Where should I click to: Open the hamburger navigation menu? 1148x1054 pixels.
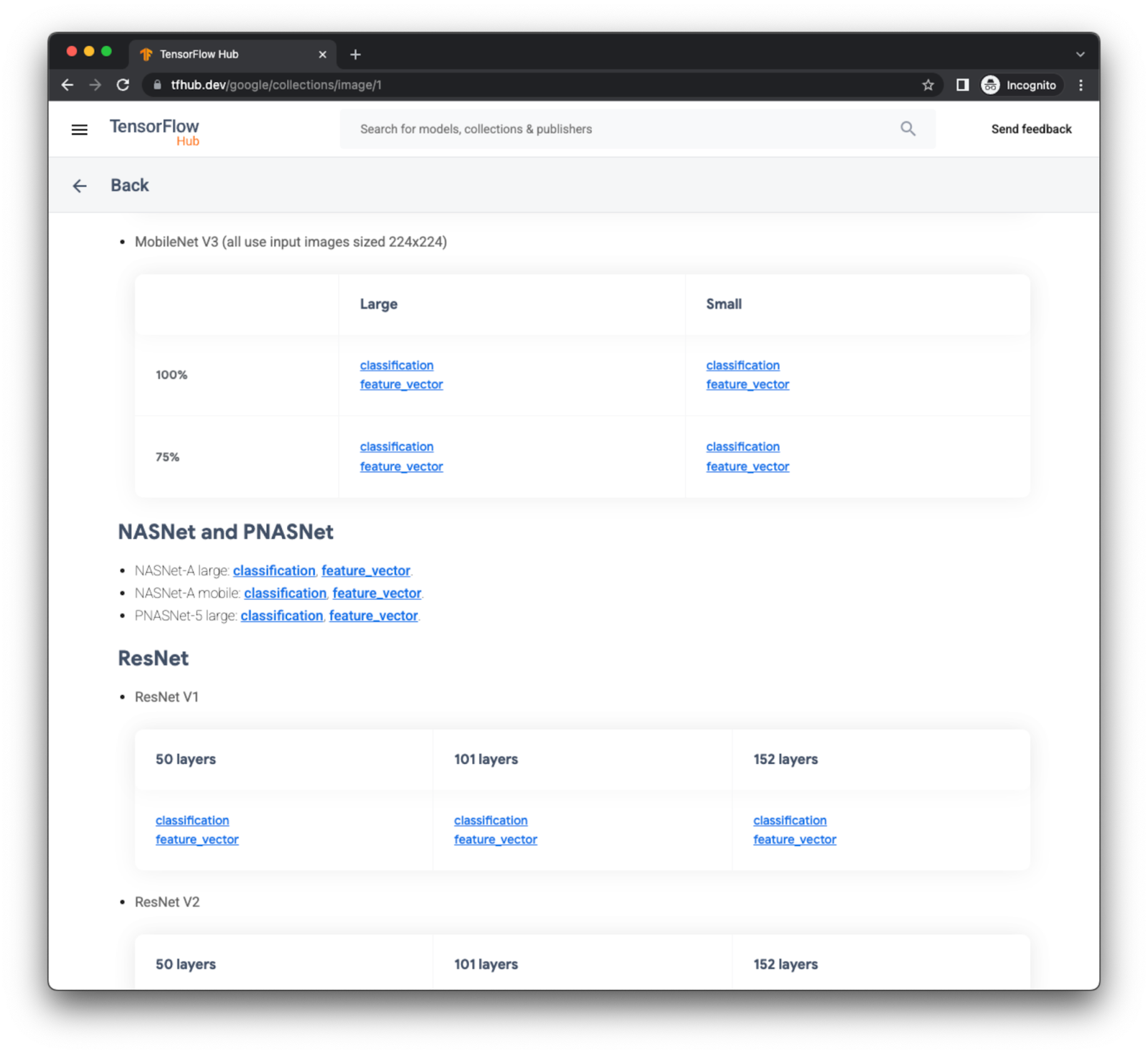coord(79,129)
